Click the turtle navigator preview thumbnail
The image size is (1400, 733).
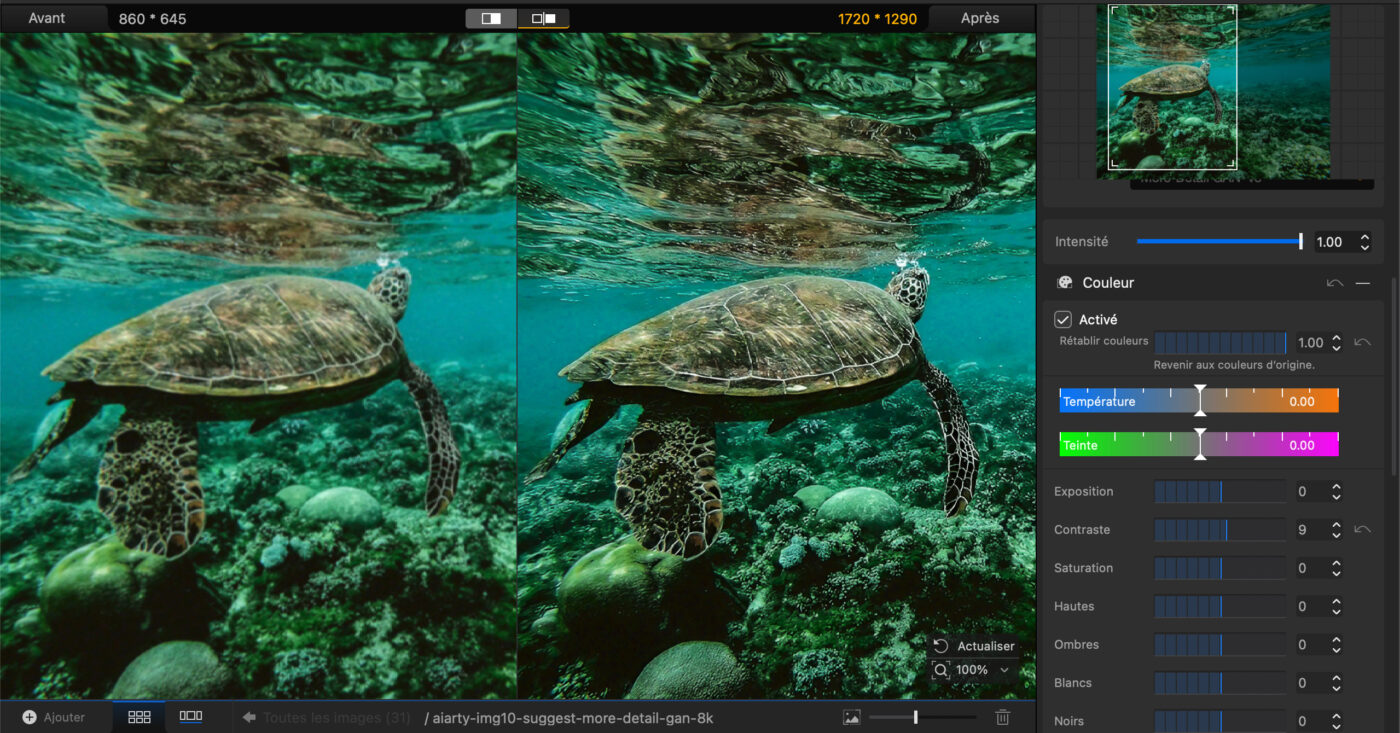pos(1212,90)
